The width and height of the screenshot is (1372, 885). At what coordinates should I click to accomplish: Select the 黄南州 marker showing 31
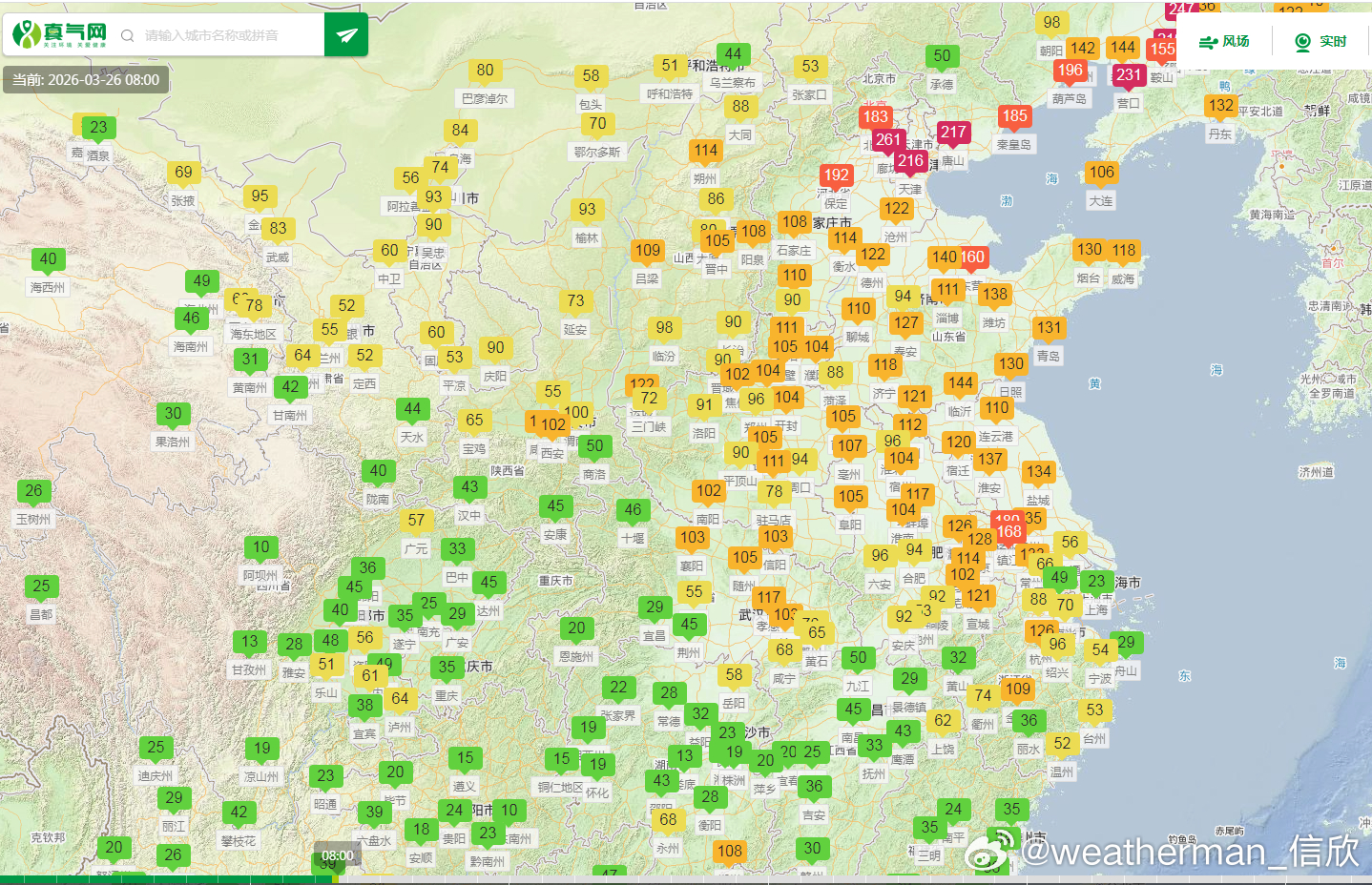coord(250,360)
